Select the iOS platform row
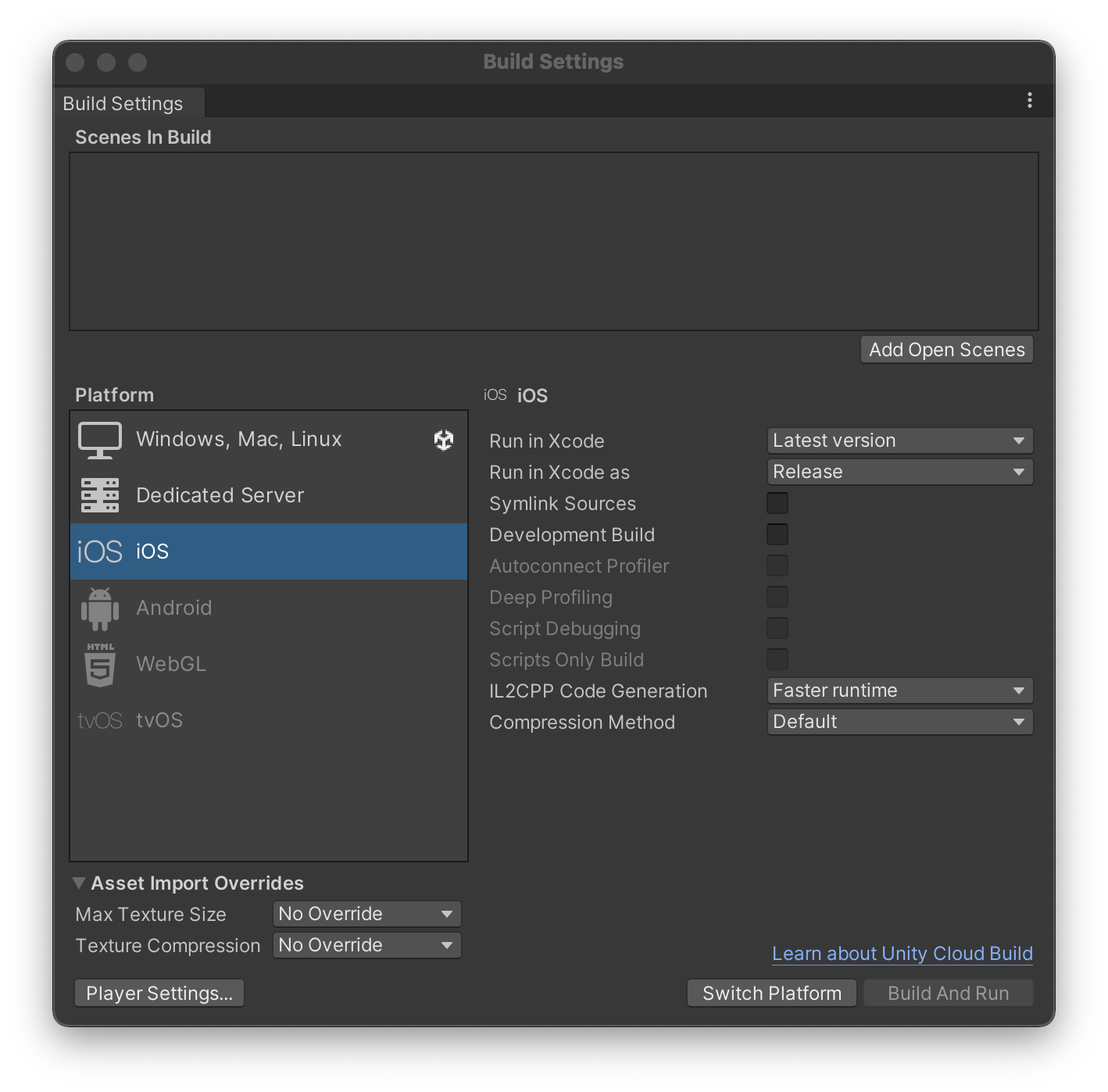This screenshot has height=1092, width=1108. 269,551
